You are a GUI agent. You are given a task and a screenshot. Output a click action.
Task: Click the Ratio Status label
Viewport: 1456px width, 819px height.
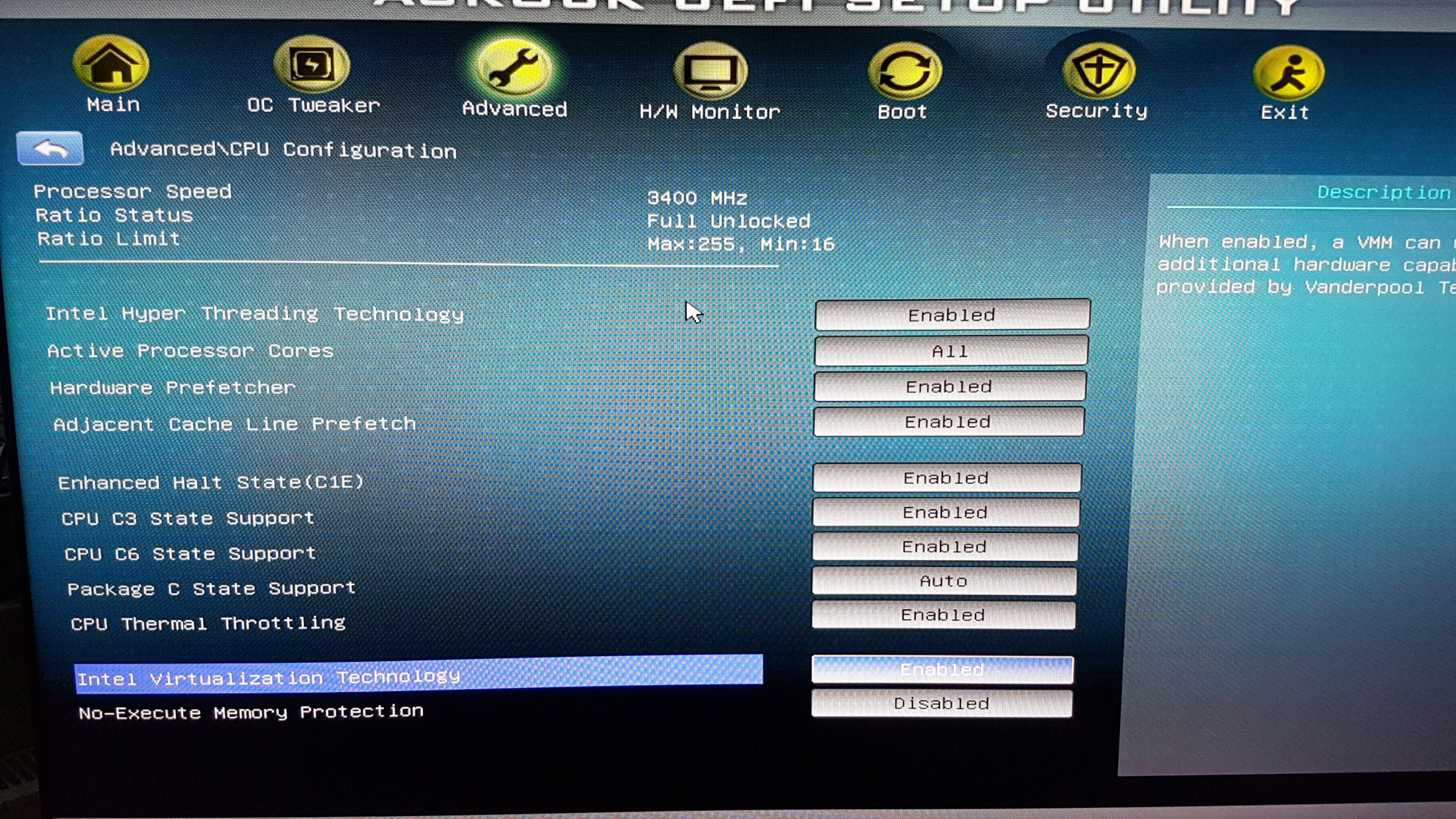pos(114,215)
